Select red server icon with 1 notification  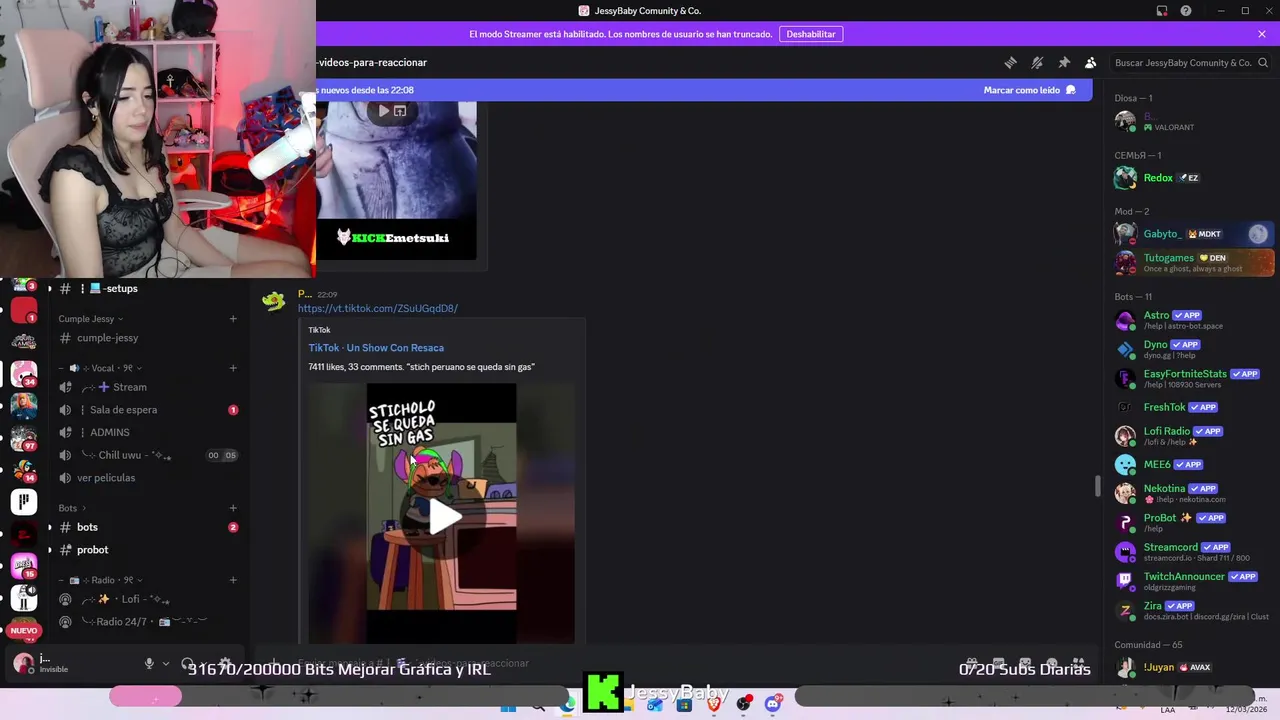click(x=24, y=310)
